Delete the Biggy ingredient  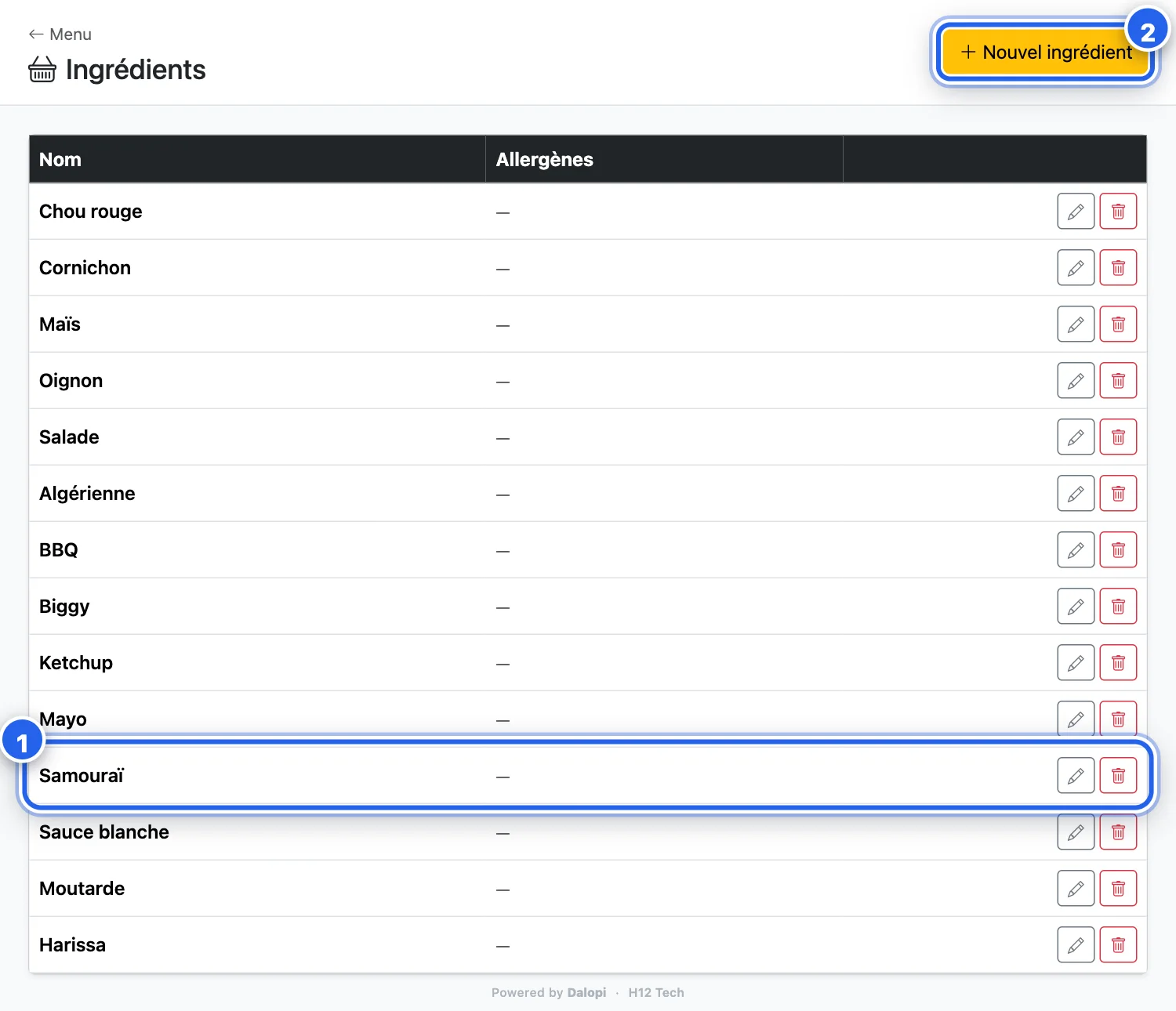[x=1118, y=607]
